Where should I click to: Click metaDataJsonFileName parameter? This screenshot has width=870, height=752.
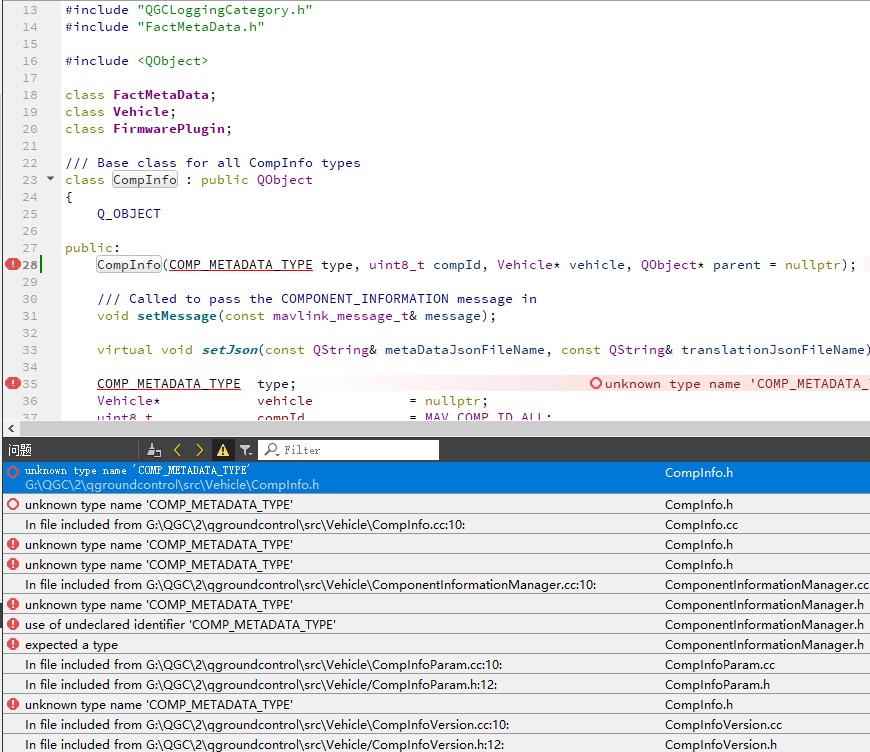(x=465, y=350)
